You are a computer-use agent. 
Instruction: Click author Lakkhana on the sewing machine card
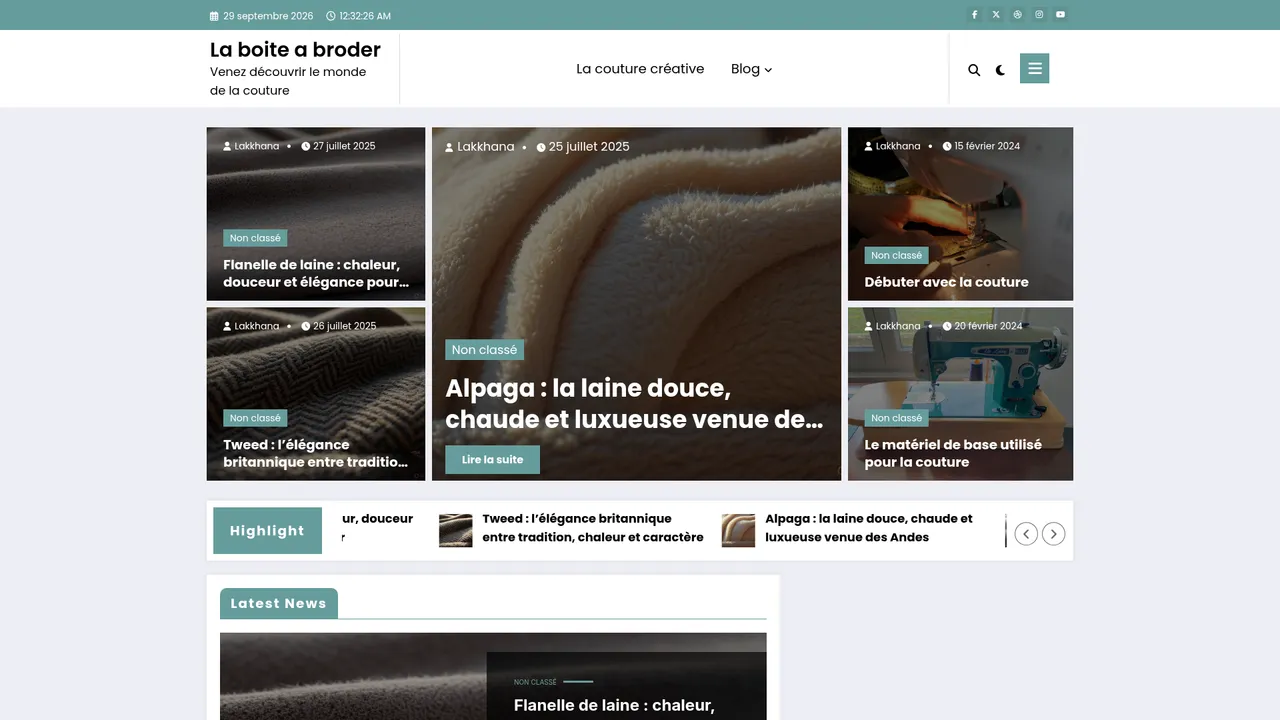(x=898, y=326)
